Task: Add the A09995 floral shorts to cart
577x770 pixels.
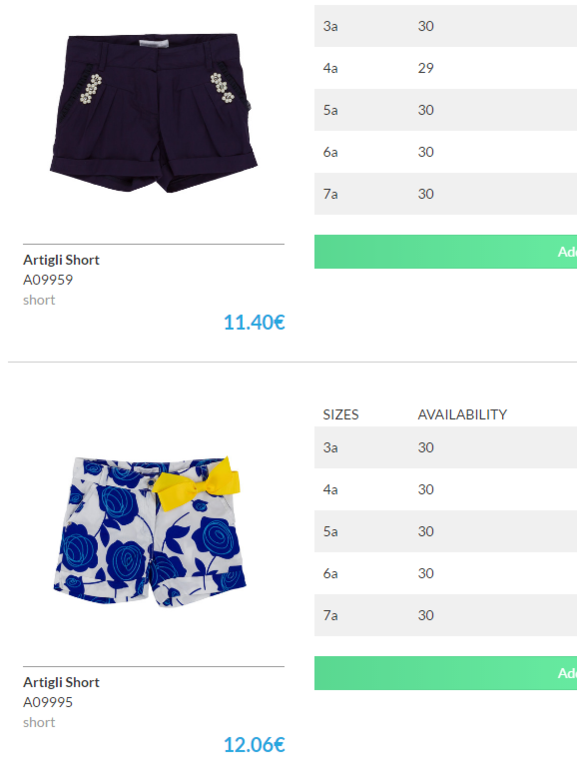Action: tap(445, 673)
